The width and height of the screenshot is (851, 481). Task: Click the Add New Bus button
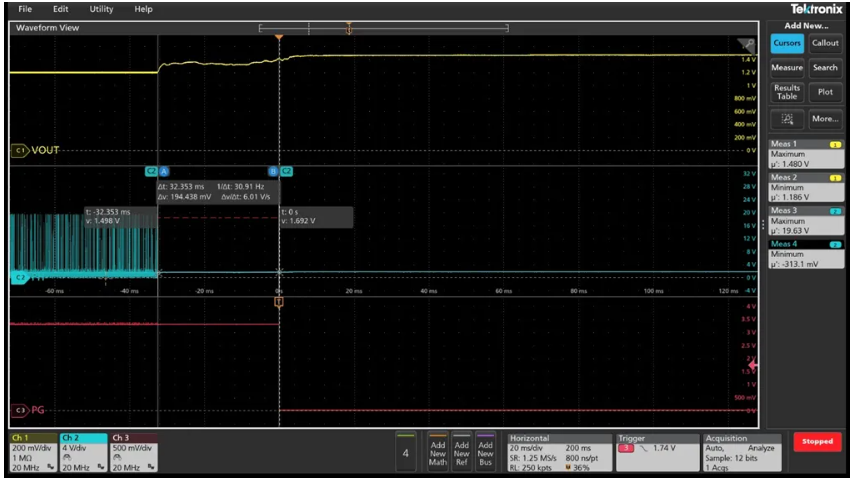click(486, 453)
